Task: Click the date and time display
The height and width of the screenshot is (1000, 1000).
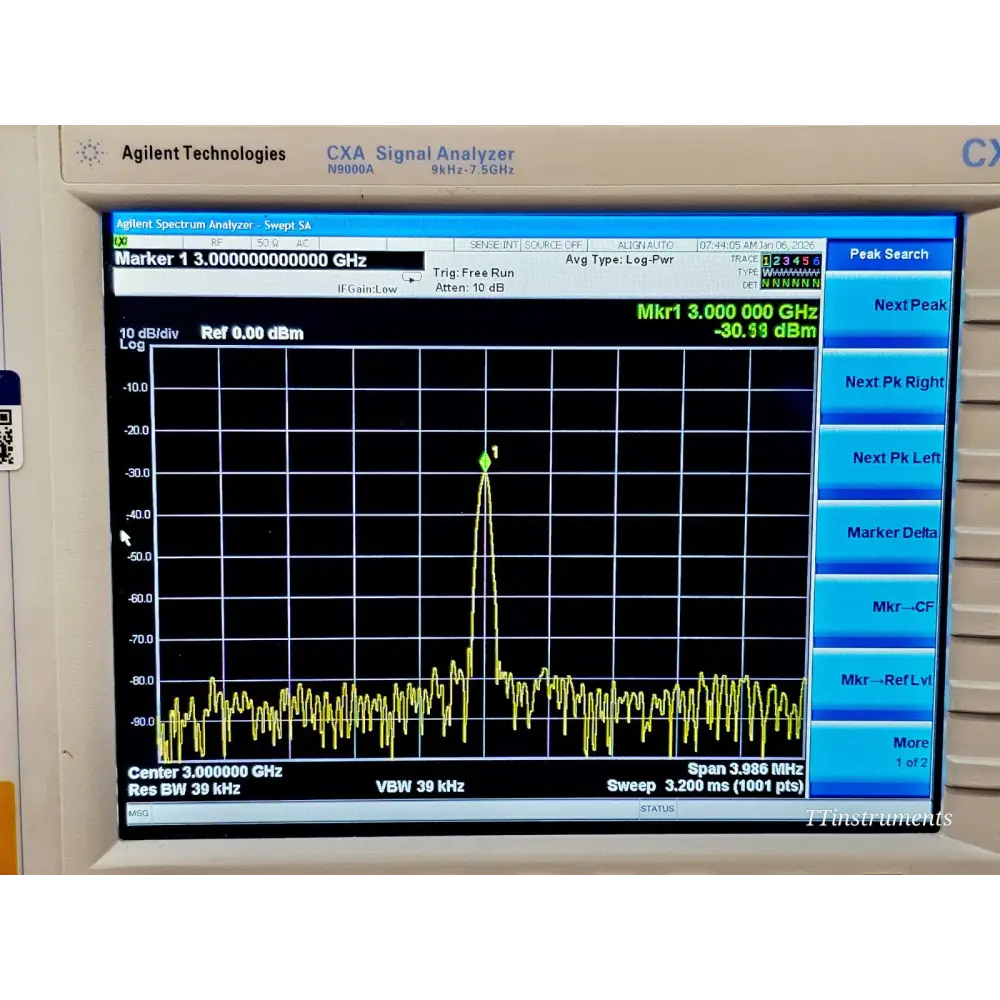Action: click(756, 245)
